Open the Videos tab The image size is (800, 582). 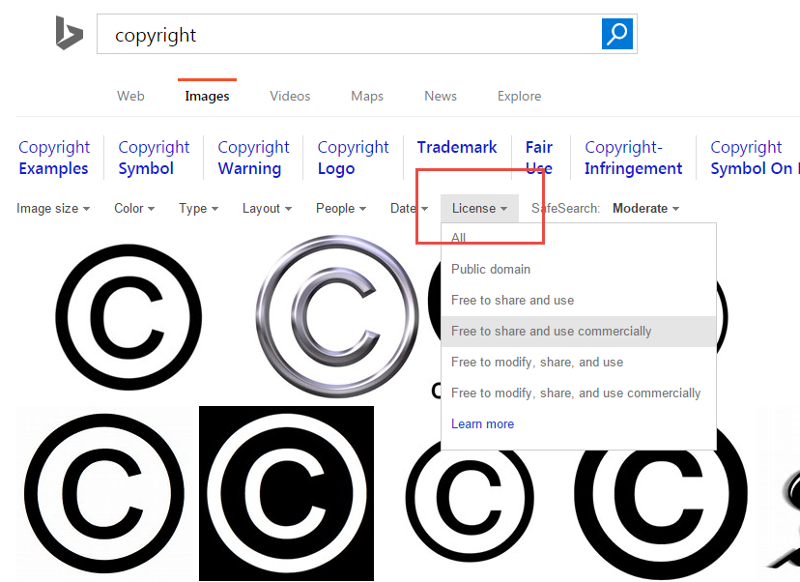coord(290,96)
